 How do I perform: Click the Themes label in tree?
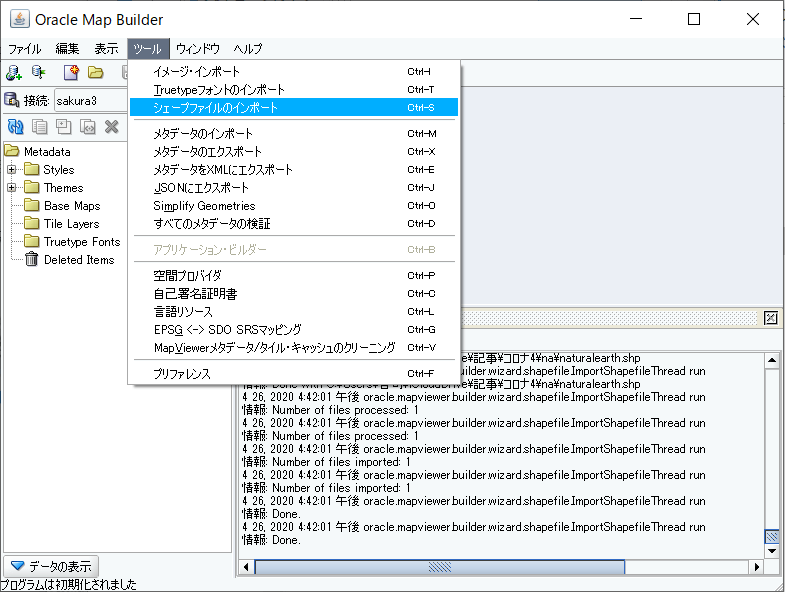pos(64,188)
